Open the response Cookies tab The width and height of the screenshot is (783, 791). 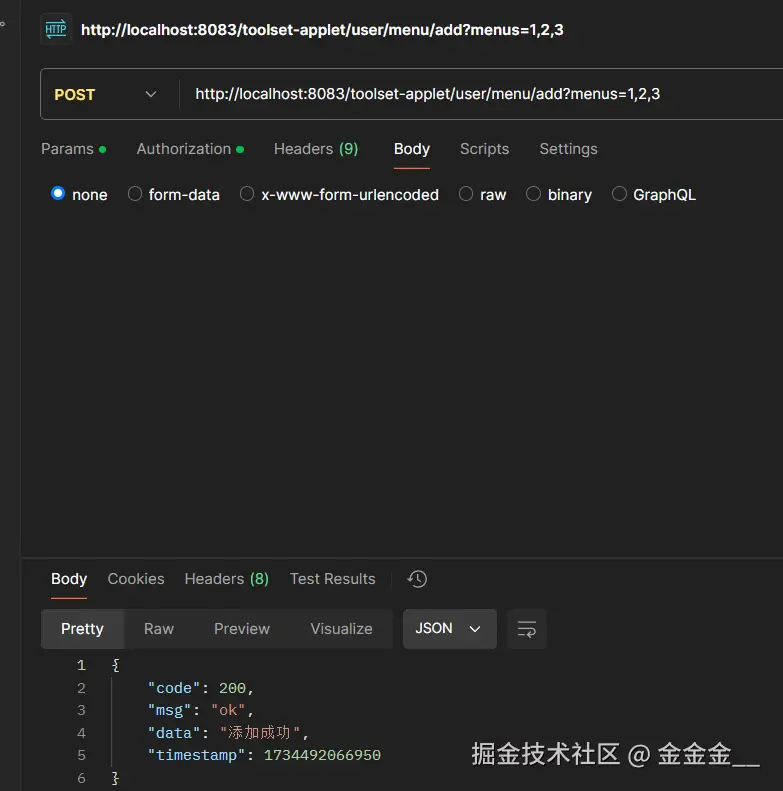point(136,579)
